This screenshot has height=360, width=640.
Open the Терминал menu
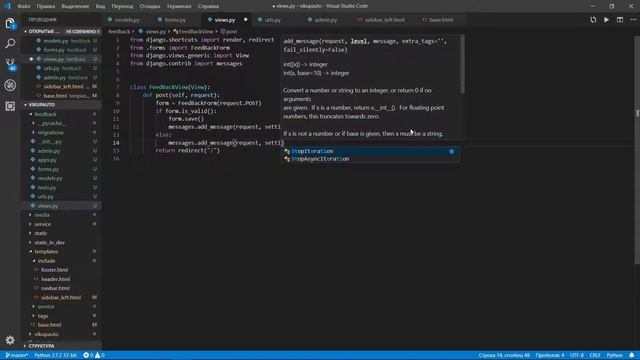point(179,6)
